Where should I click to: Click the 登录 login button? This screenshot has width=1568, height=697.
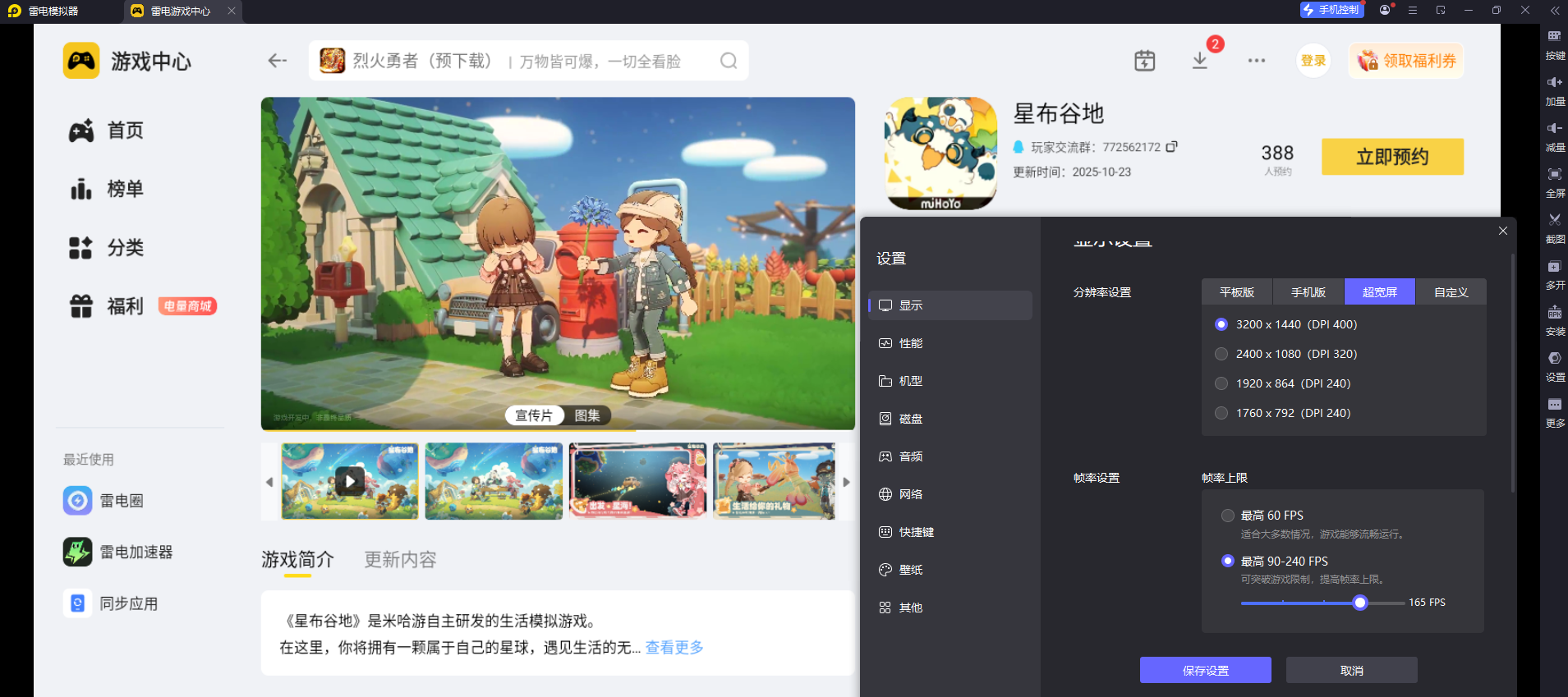pyautogui.click(x=1313, y=61)
